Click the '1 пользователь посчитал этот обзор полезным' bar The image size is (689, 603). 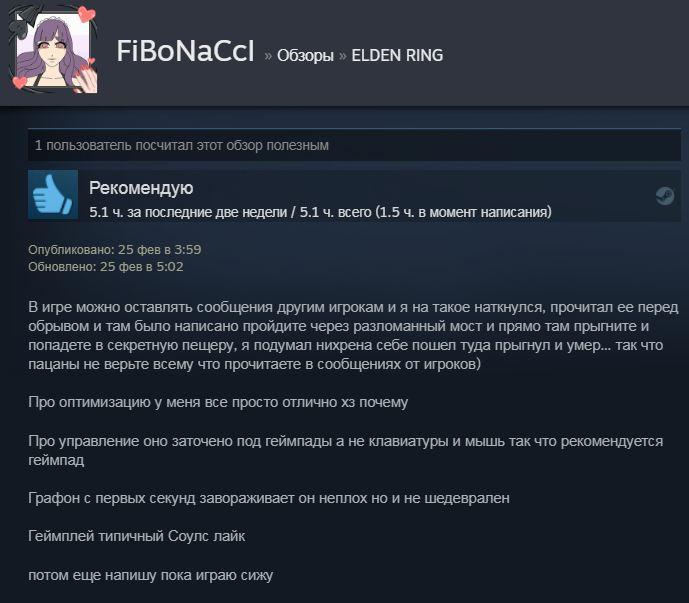(355, 145)
